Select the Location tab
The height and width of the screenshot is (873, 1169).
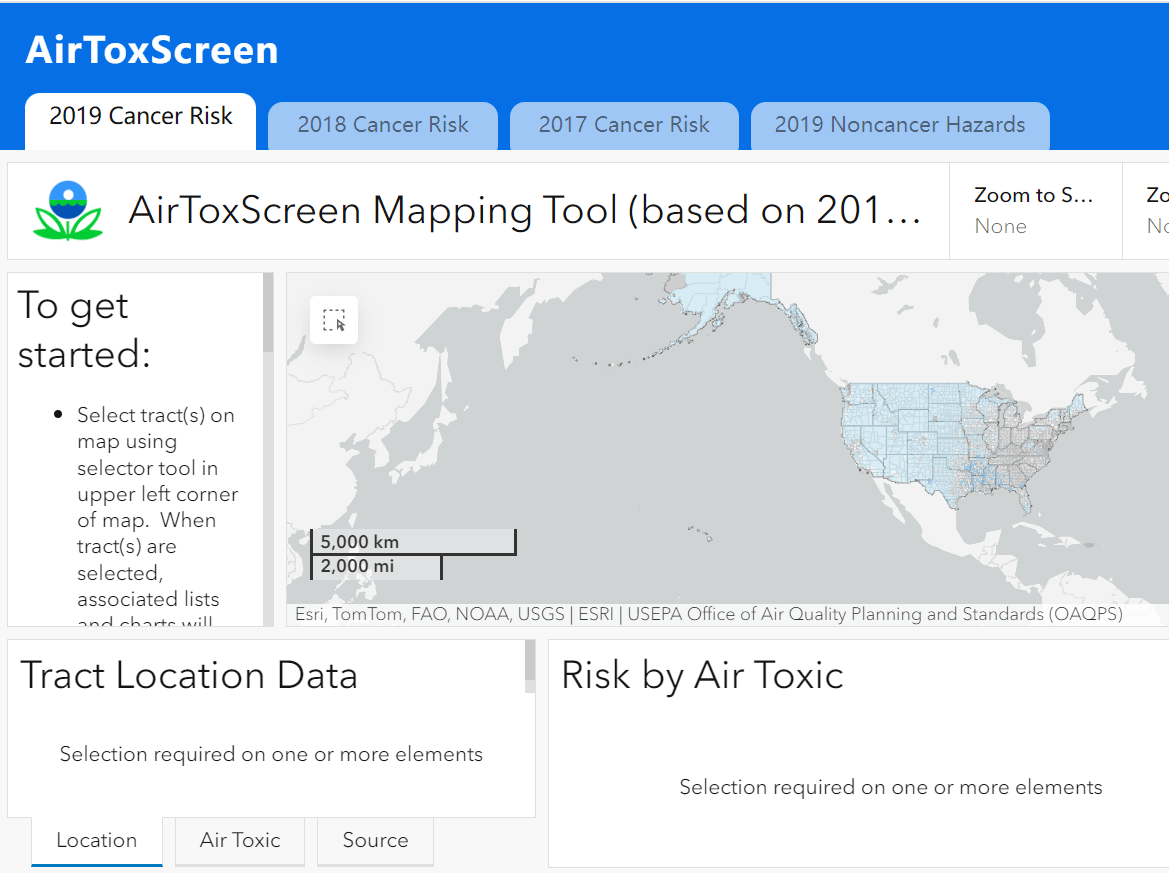tap(96, 841)
